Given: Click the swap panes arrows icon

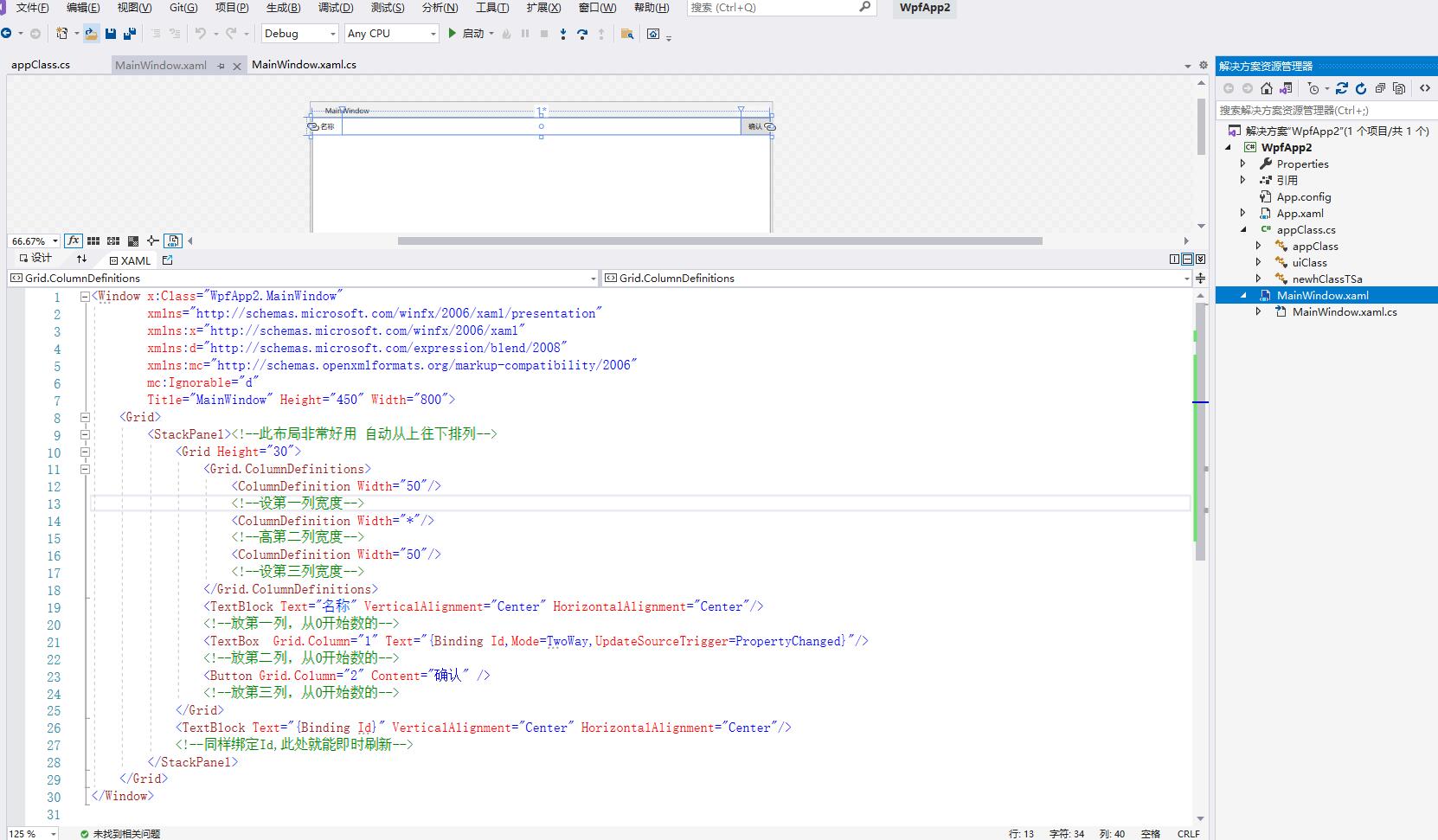Looking at the screenshot, I should [81, 259].
